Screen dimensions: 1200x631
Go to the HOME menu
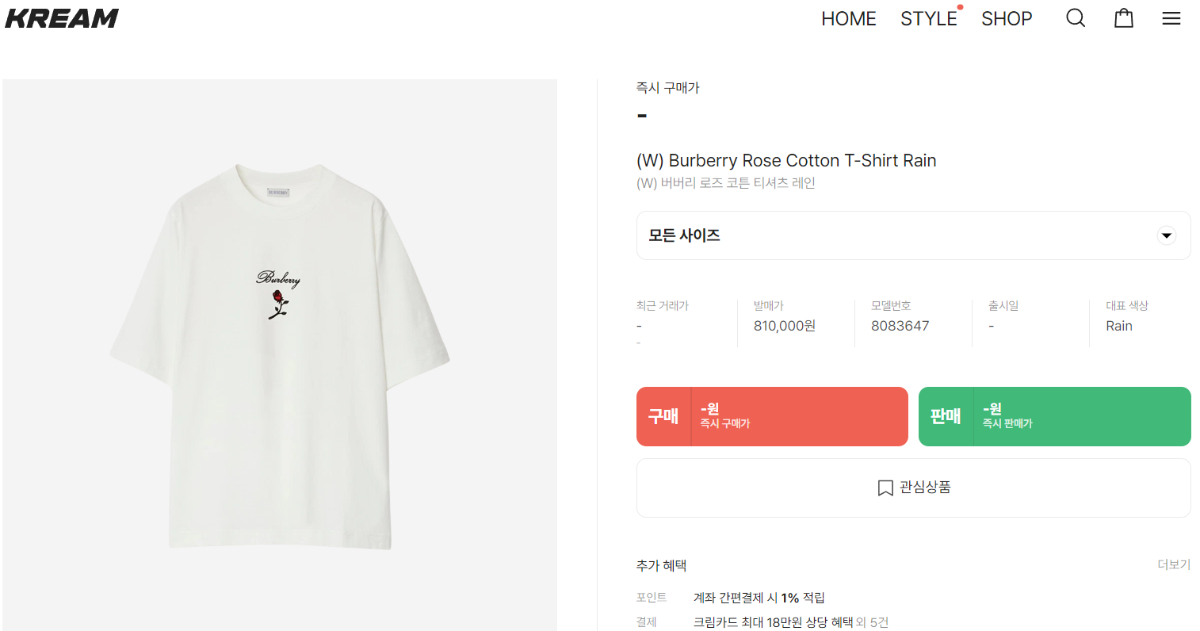tap(848, 19)
